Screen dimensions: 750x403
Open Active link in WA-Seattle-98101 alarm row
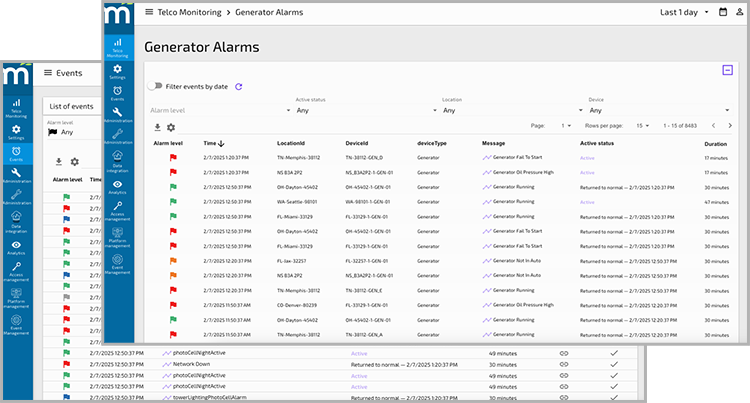[x=587, y=202]
